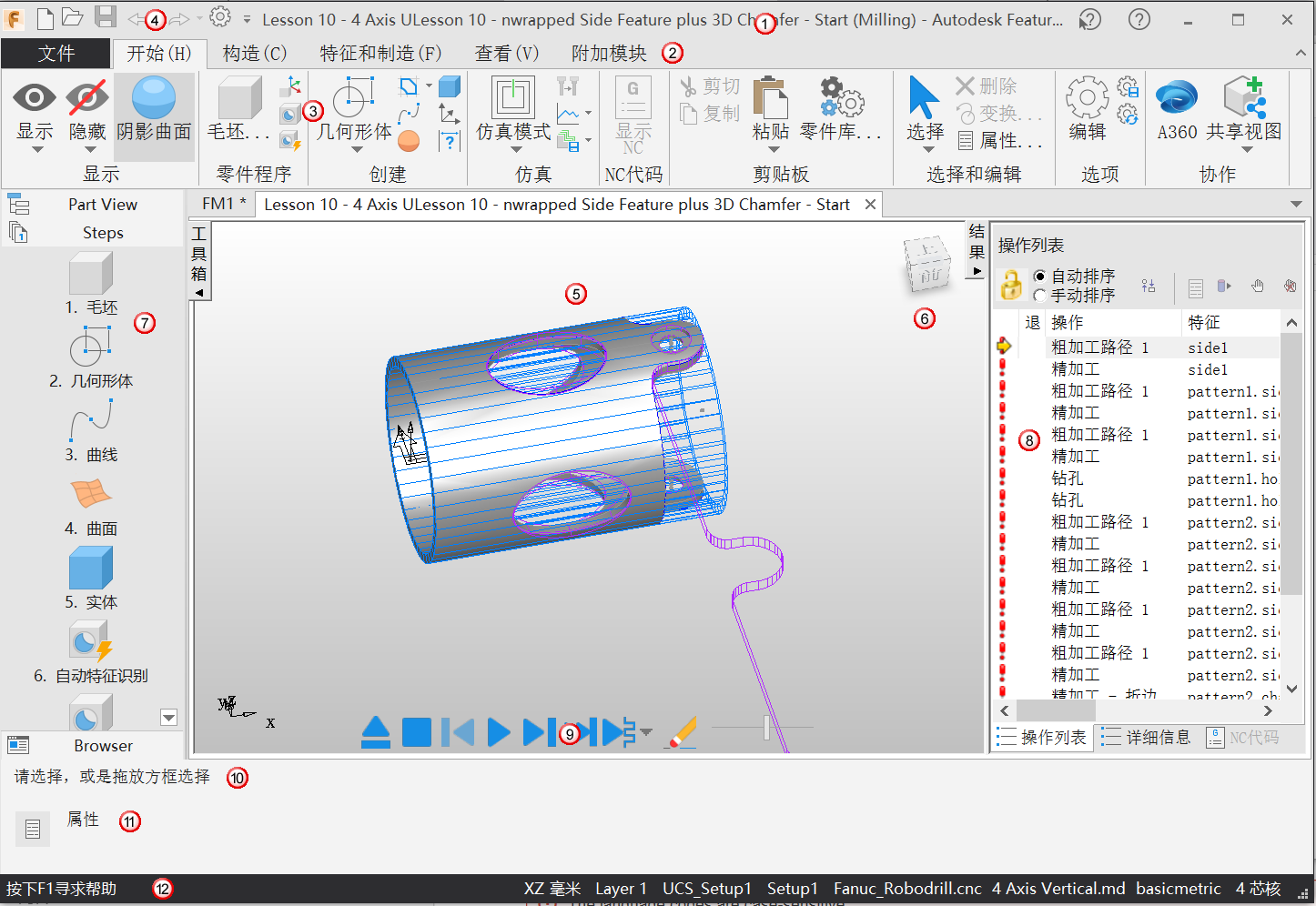Click the 毛坯 stock cube icon in the ribbon
The width and height of the screenshot is (1316, 906).
point(239,97)
